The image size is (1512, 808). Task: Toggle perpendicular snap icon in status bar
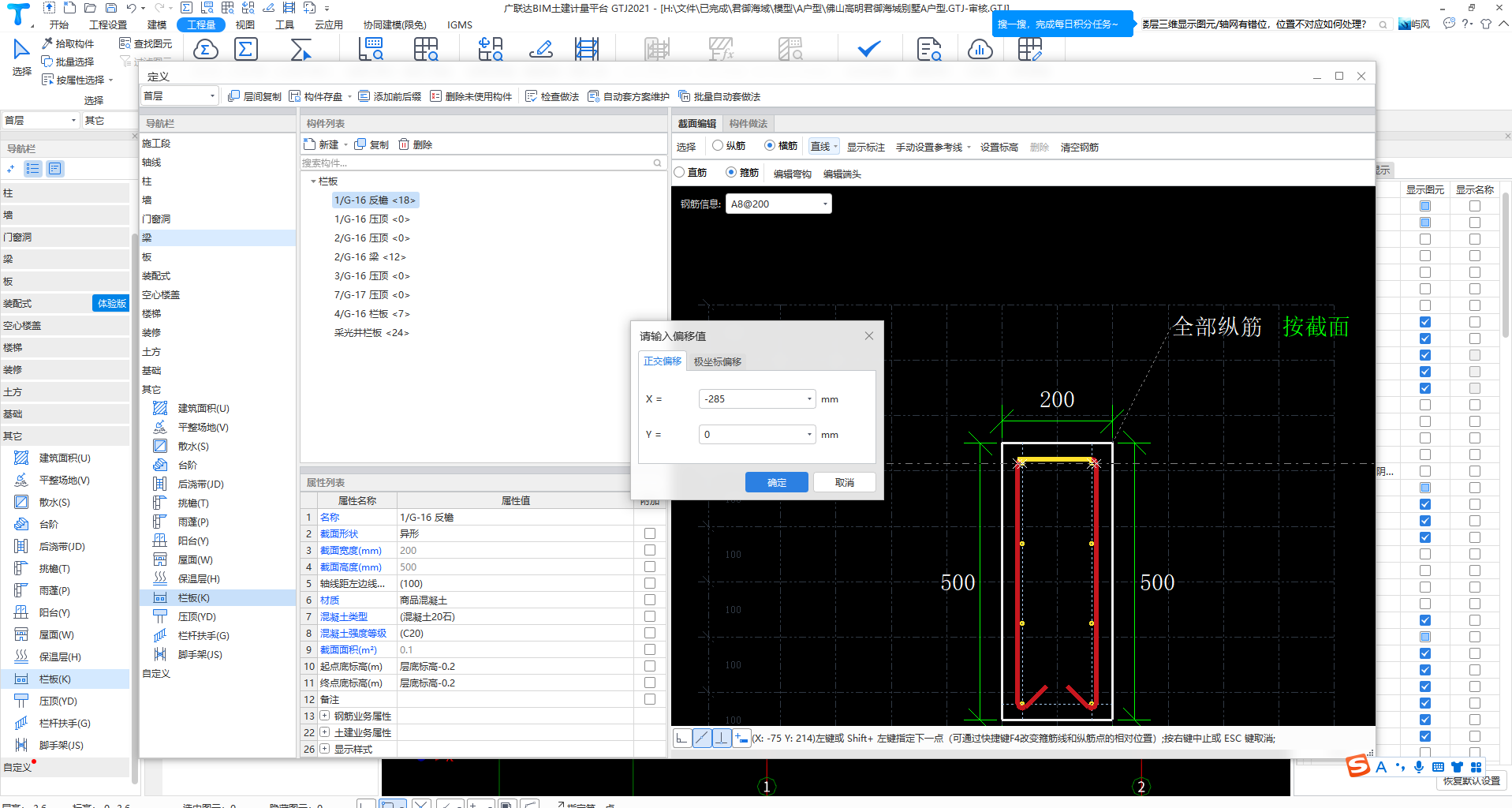[721, 738]
